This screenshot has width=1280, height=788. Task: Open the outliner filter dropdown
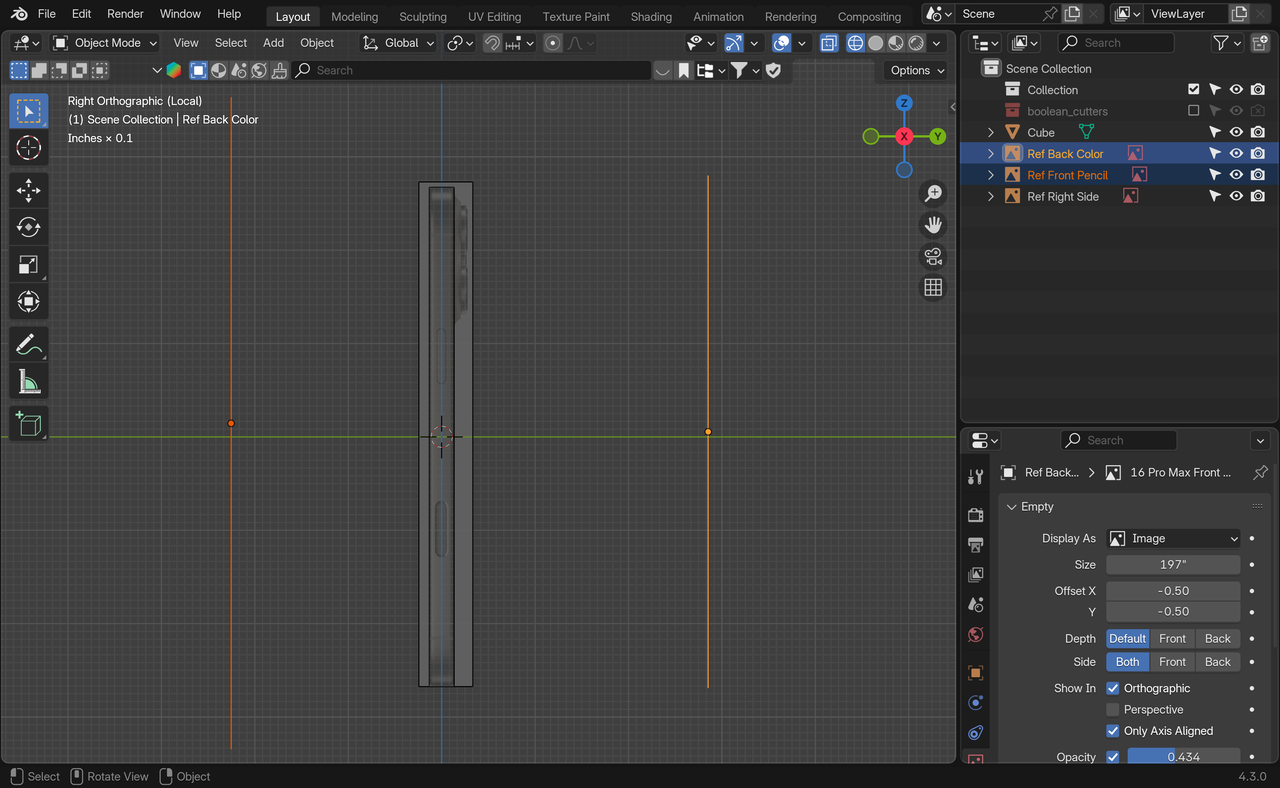coord(1227,43)
